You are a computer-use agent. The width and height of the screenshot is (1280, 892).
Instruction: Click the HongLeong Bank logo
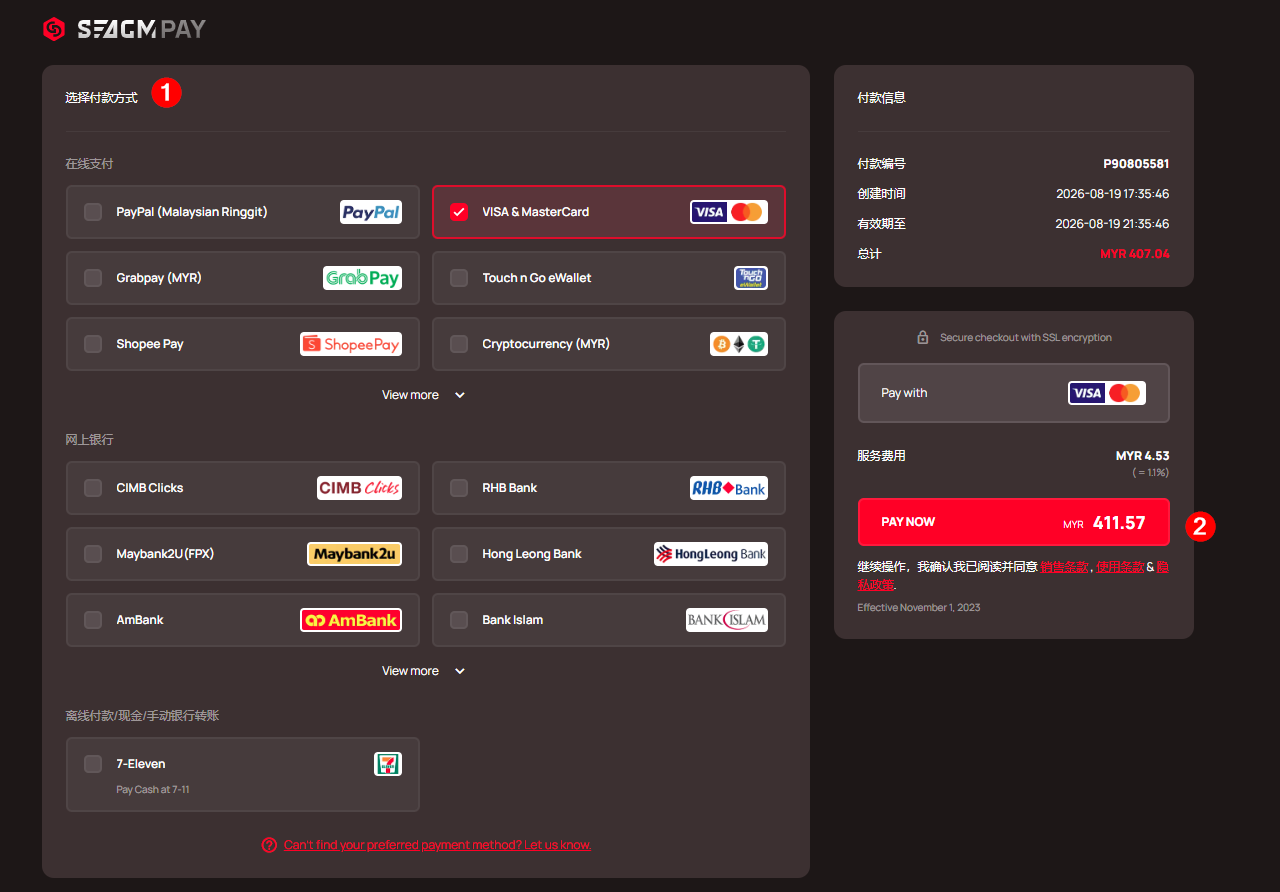[x=711, y=554]
